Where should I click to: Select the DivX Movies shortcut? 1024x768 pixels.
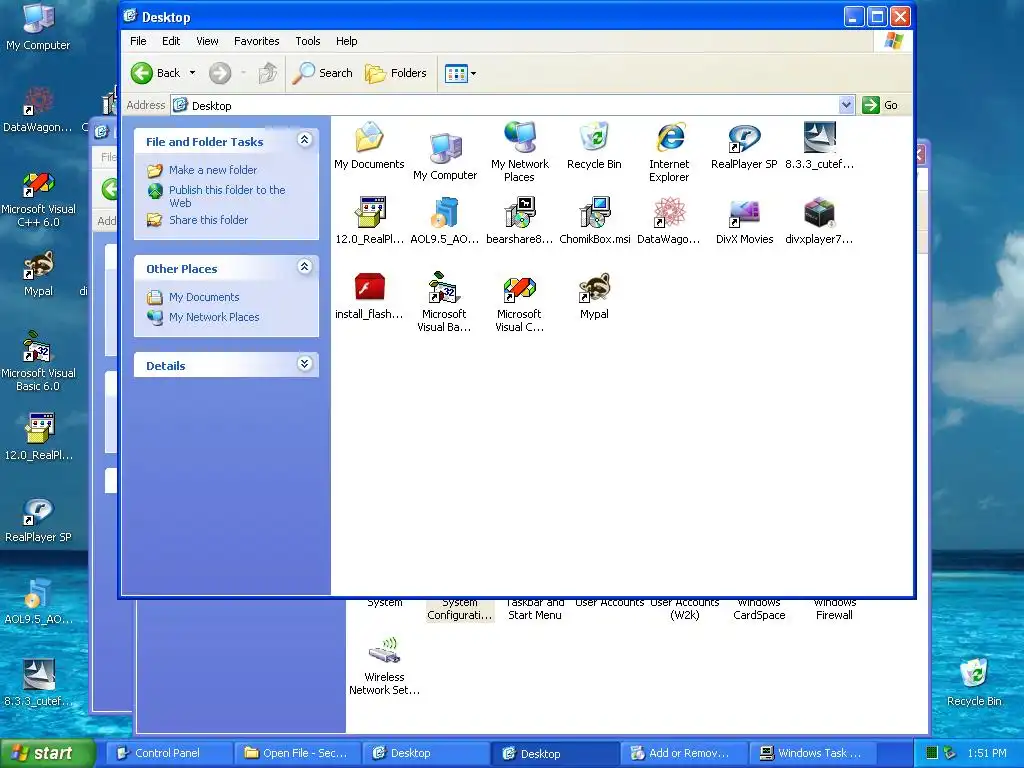click(744, 221)
